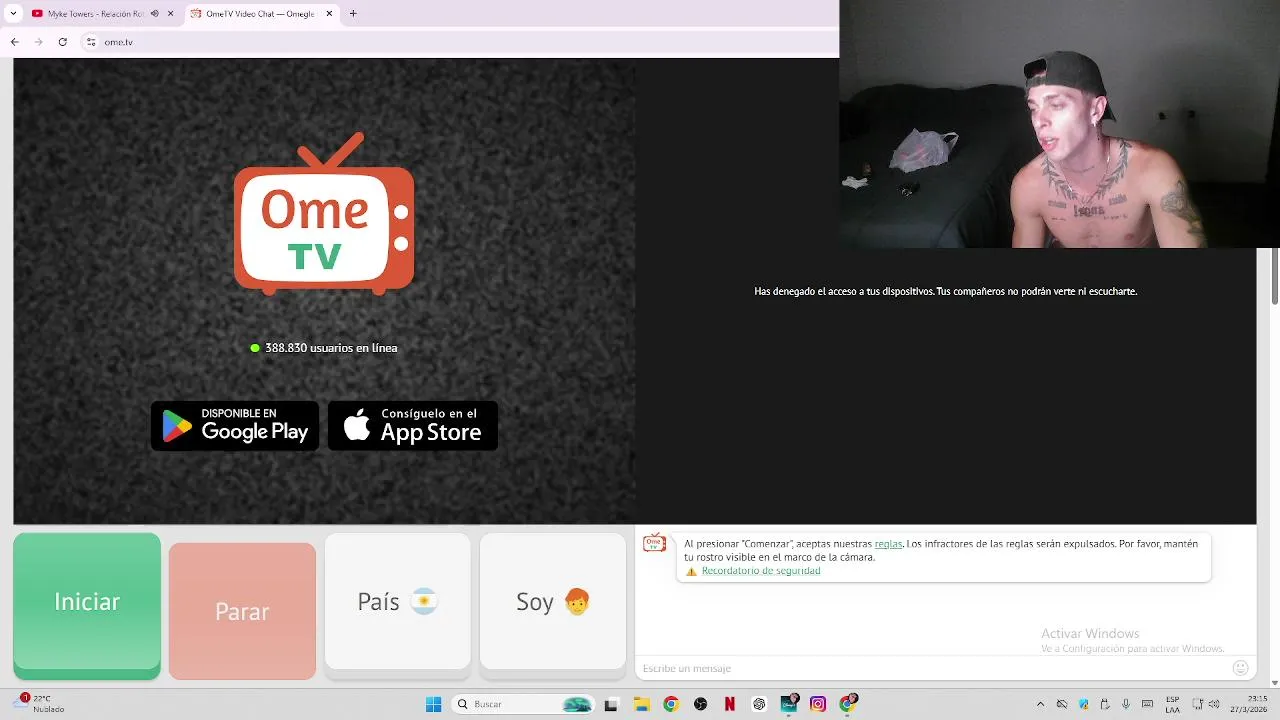Open a new browser tab
The height and width of the screenshot is (720, 1280).
(x=353, y=14)
